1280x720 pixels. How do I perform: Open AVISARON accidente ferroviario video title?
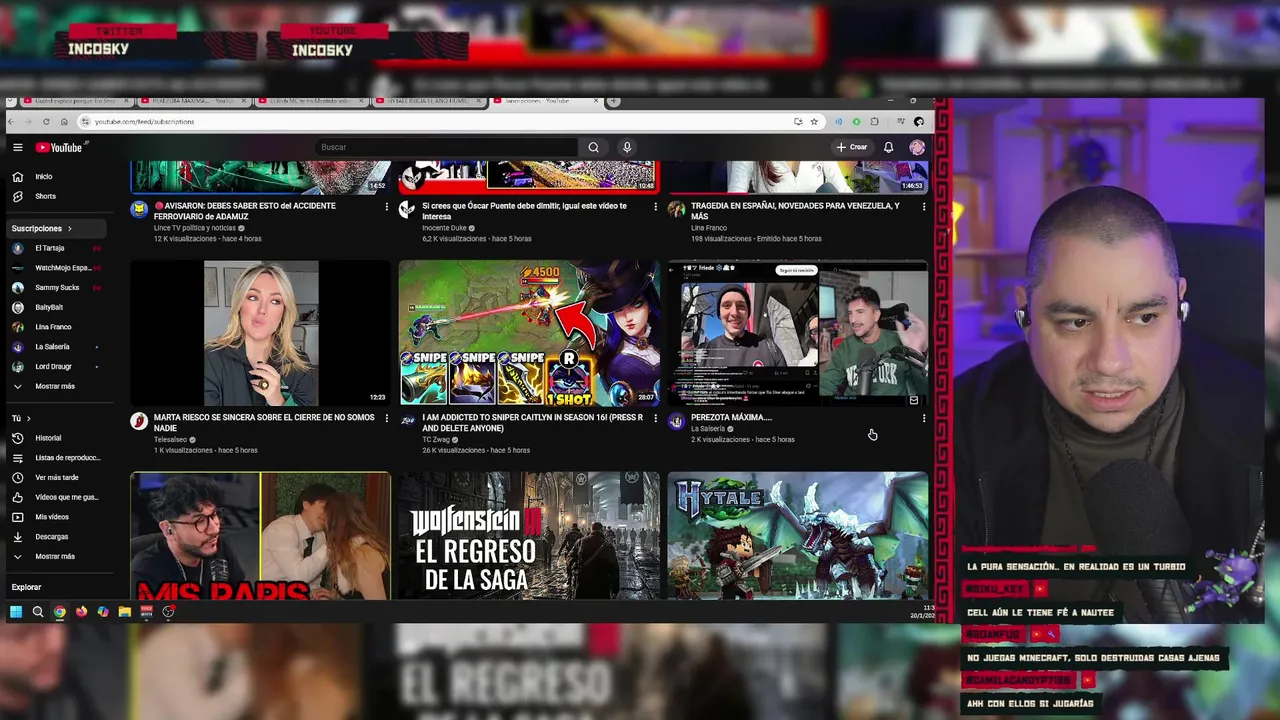pyautogui.click(x=245, y=211)
